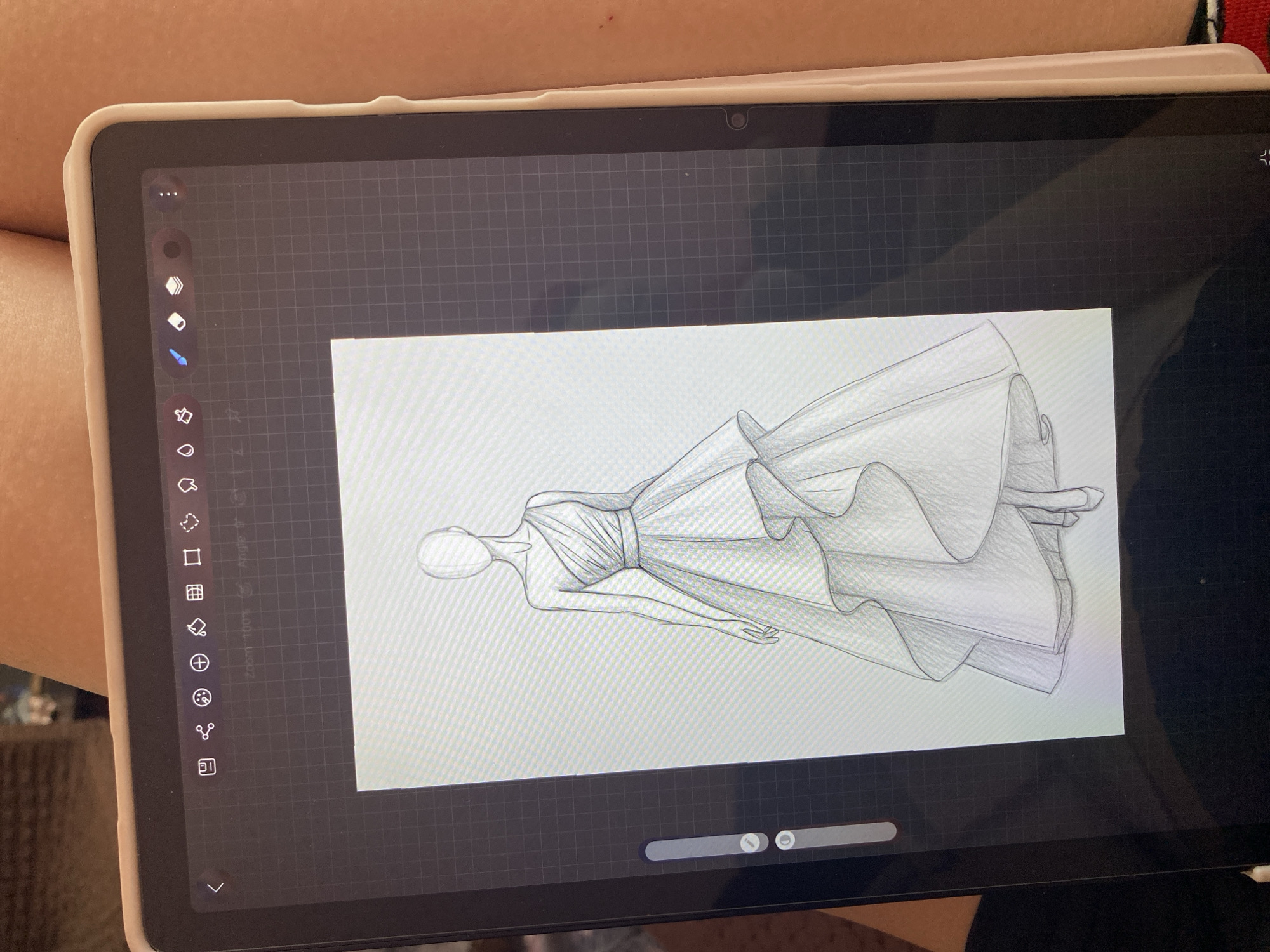The width and height of the screenshot is (1270, 952).
Task: Select the vector path nodes tool
Action: click(x=204, y=732)
